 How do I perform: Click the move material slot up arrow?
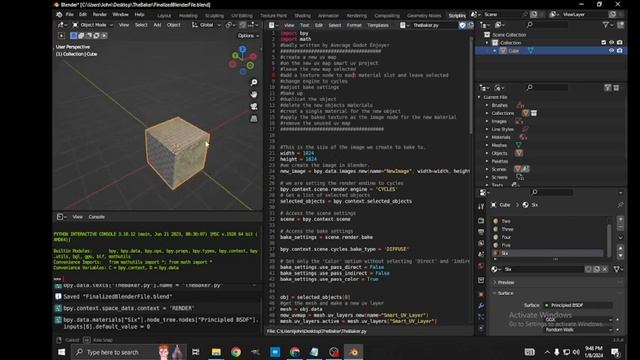pyautogui.click(x=620, y=248)
